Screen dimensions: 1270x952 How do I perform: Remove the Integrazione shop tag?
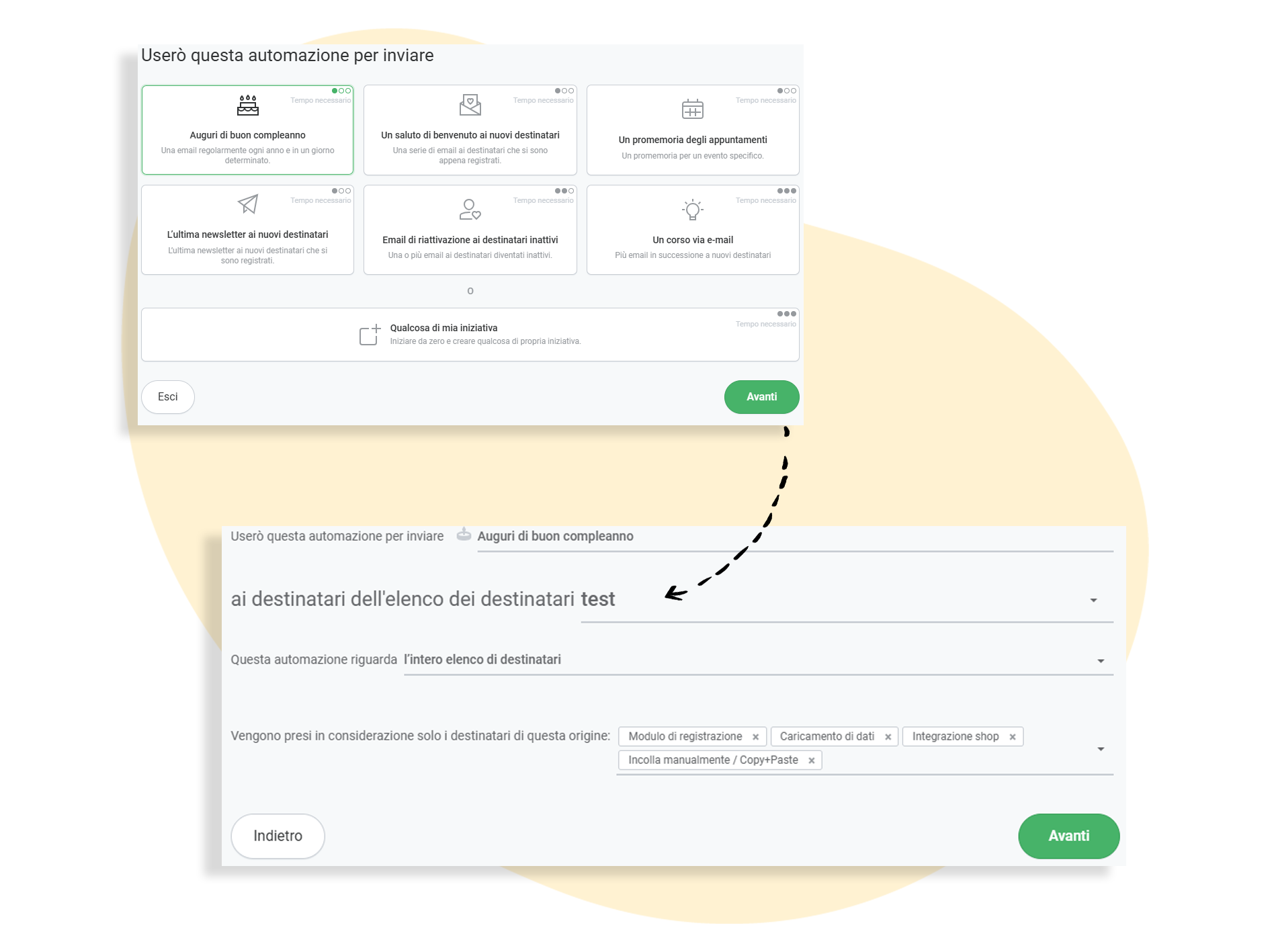coord(1012,737)
